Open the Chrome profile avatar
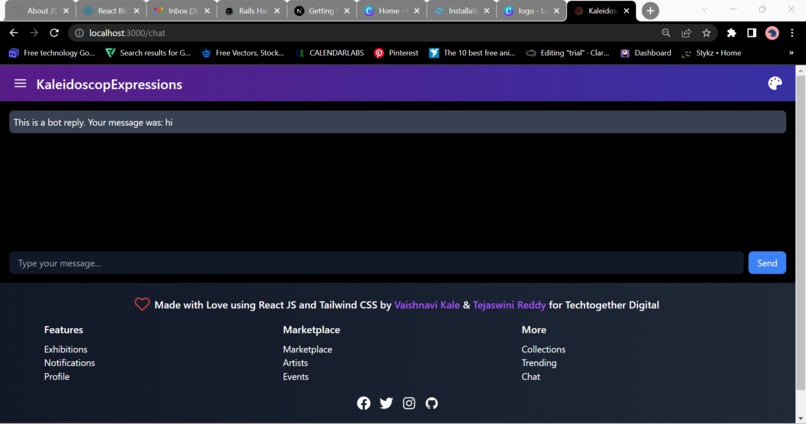 (772, 33)
